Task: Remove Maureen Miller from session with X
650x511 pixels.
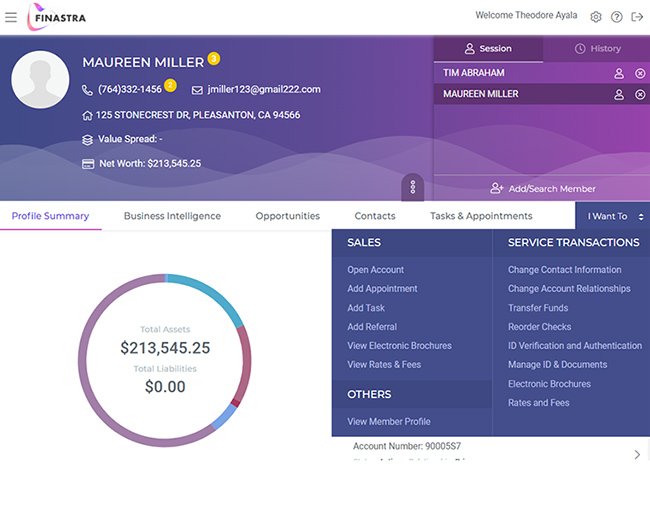Action: (x=640, y=94)
